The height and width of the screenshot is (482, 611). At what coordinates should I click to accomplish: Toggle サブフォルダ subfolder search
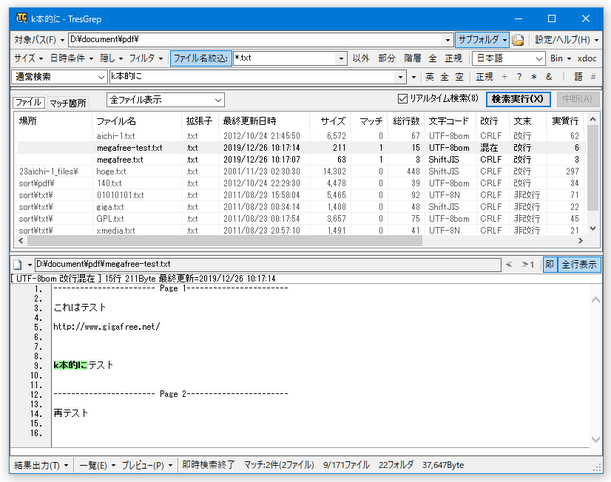(482, 40)
